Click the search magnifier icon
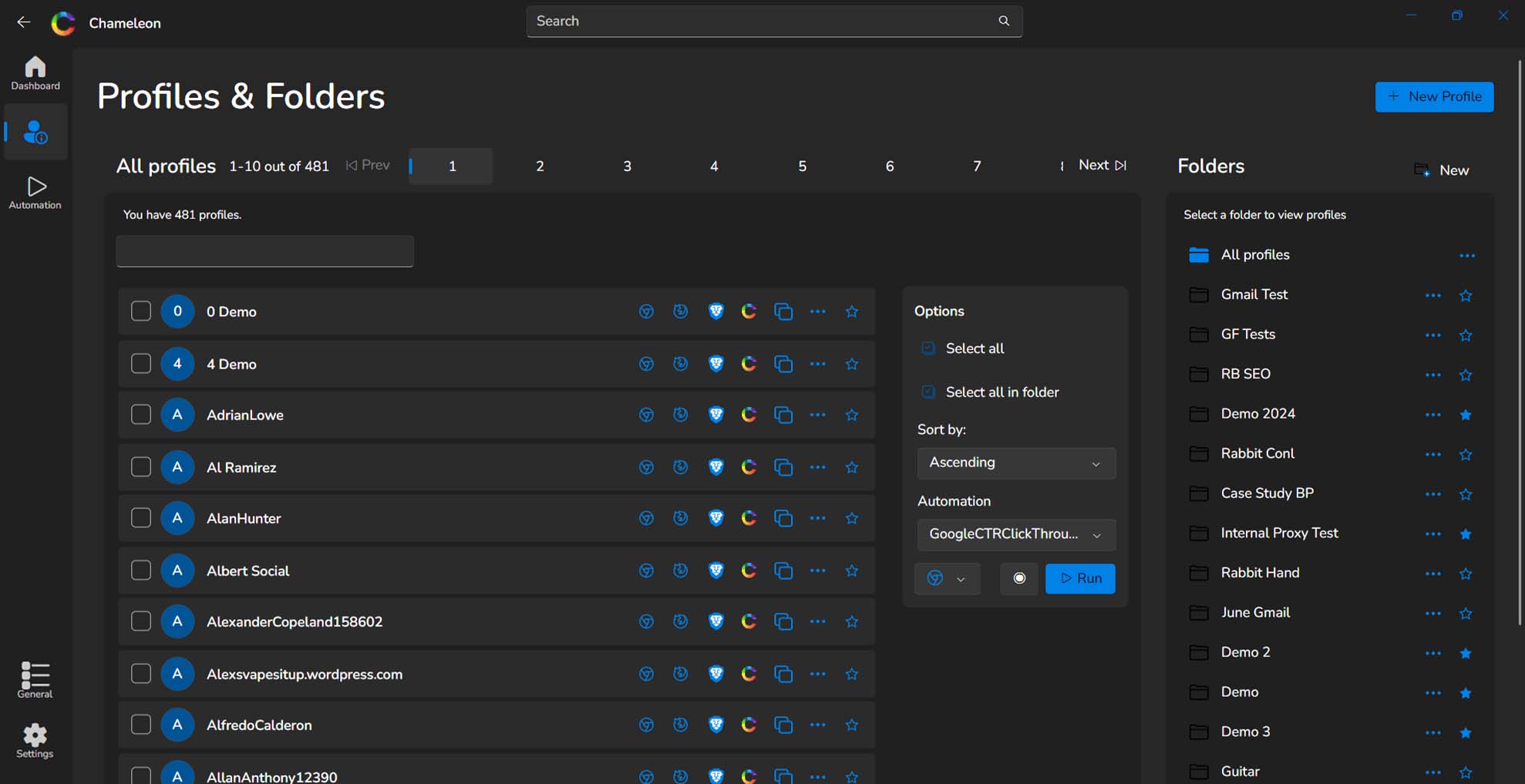Screen dimensions: 1525x784 click(x=1004, y=21)
